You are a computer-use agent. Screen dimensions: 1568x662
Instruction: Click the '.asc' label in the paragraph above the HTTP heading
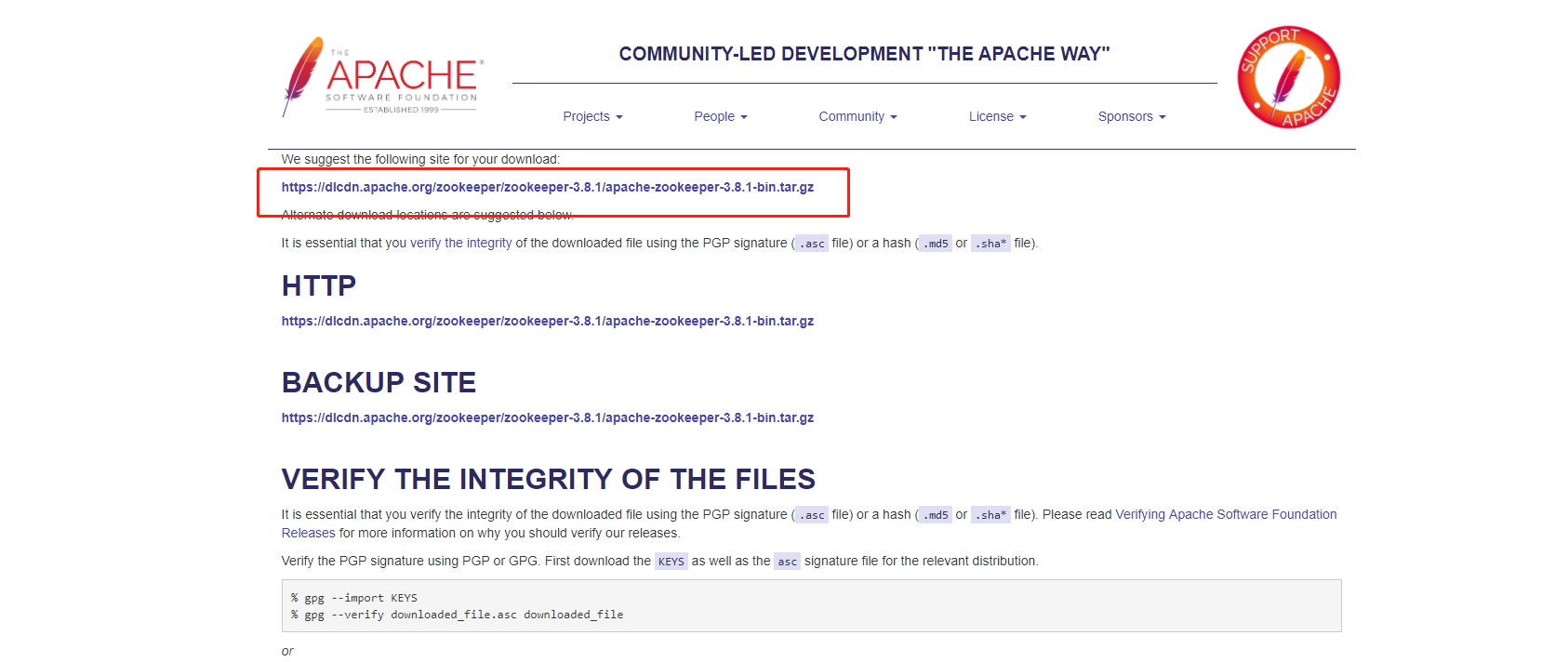pyautogui.click(x=812, y=244)
